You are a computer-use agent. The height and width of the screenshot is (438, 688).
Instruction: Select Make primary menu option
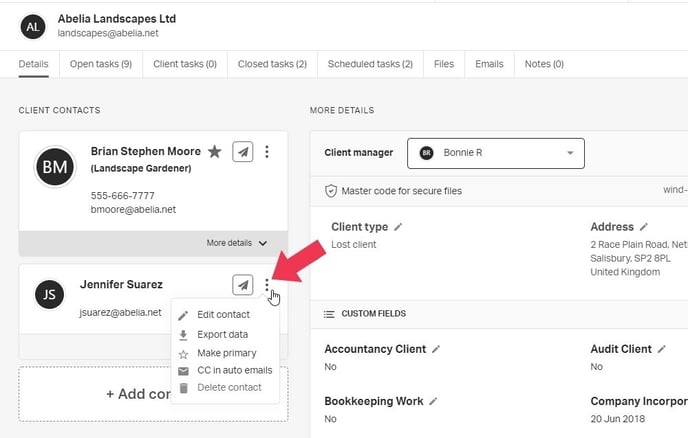[x=226, y=353]
